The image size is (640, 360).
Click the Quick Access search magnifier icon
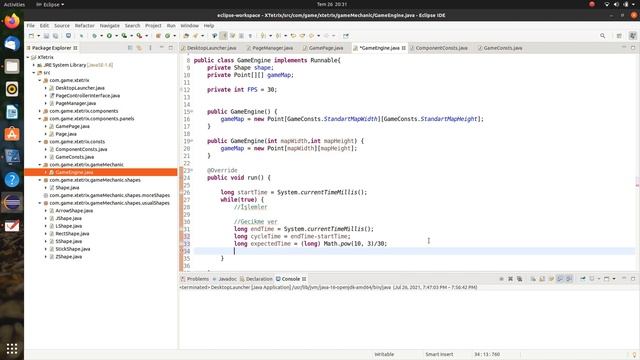click(x=602, y=36)
